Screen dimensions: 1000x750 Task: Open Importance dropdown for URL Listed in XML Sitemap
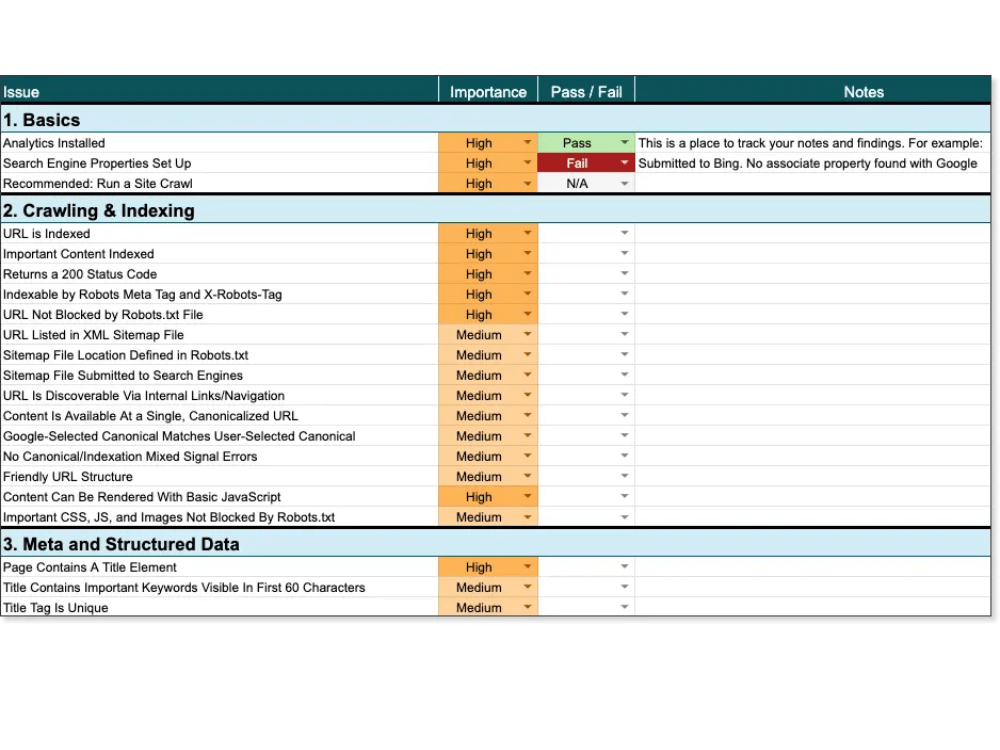click(x=527, y=334)
